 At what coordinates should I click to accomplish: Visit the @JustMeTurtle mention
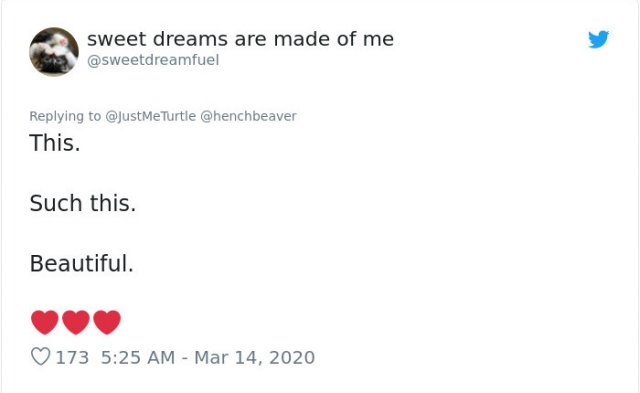(x=151, y=116)
